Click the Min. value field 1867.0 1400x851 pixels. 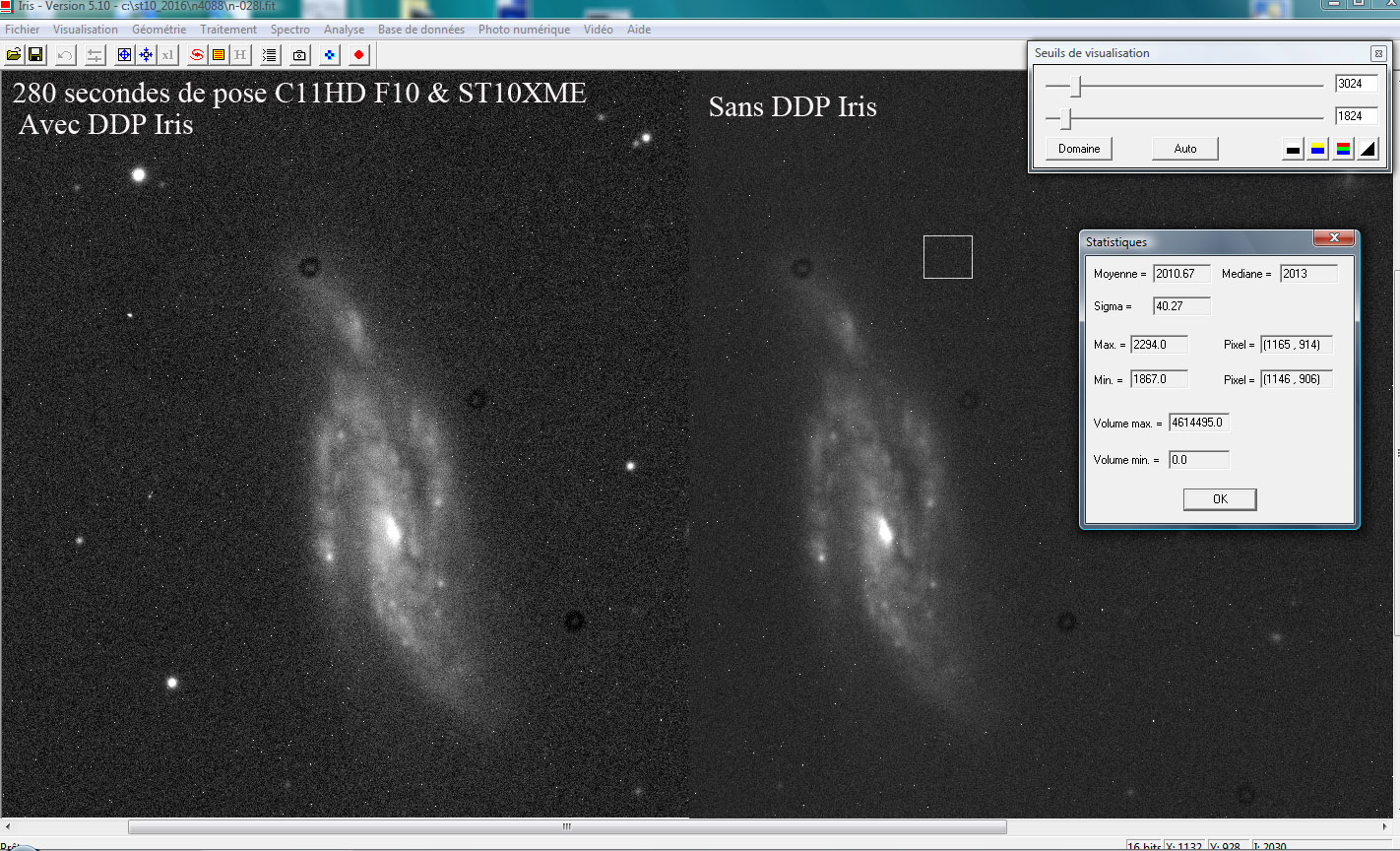pyautogui.click(x=1159, y=379)
